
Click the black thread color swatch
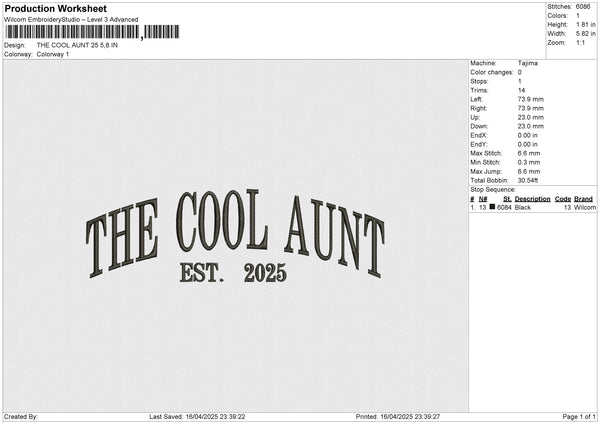[492, 207]
